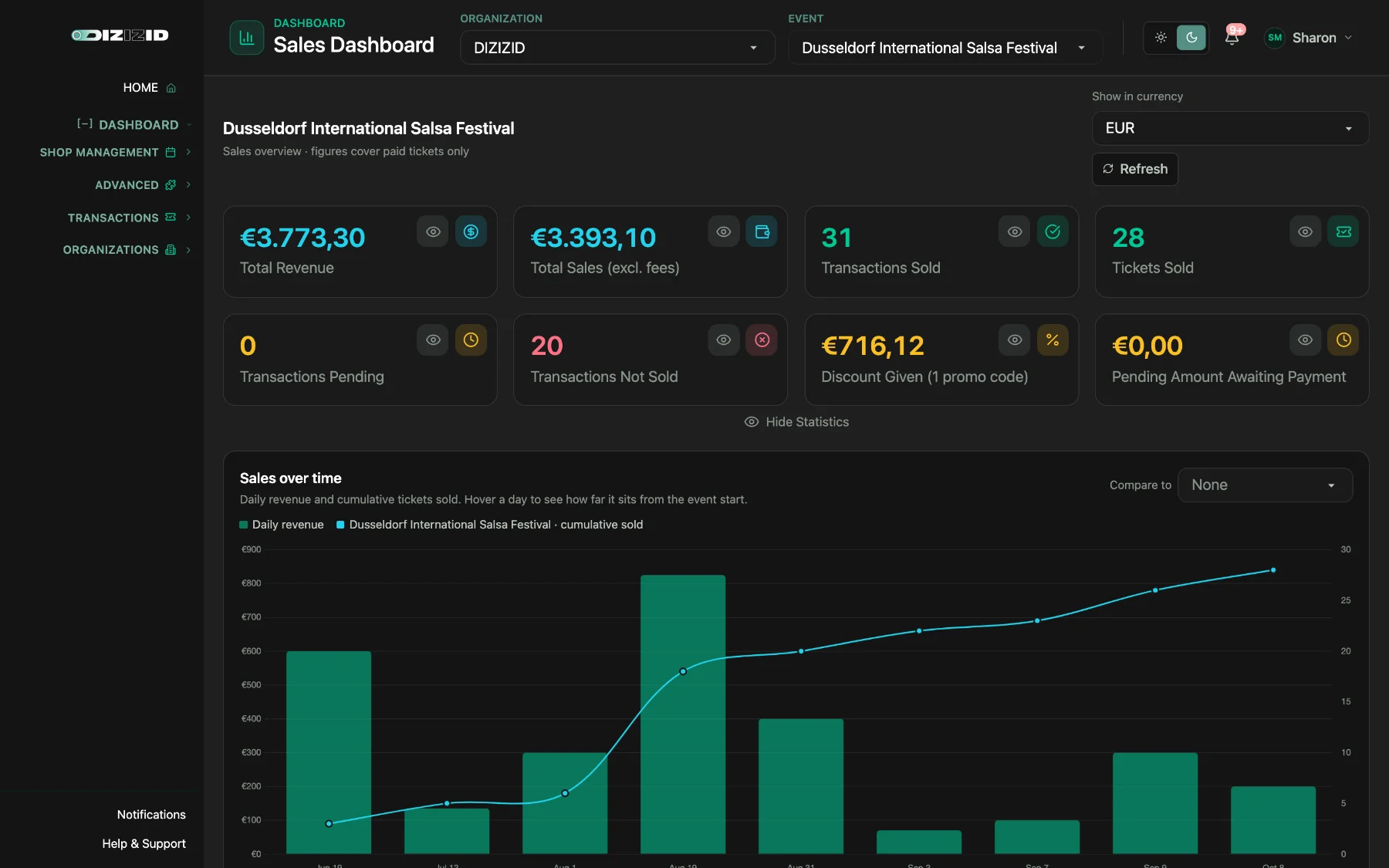
Task: Click the Sales Dashboard chart icon
Action: [247, 38]
